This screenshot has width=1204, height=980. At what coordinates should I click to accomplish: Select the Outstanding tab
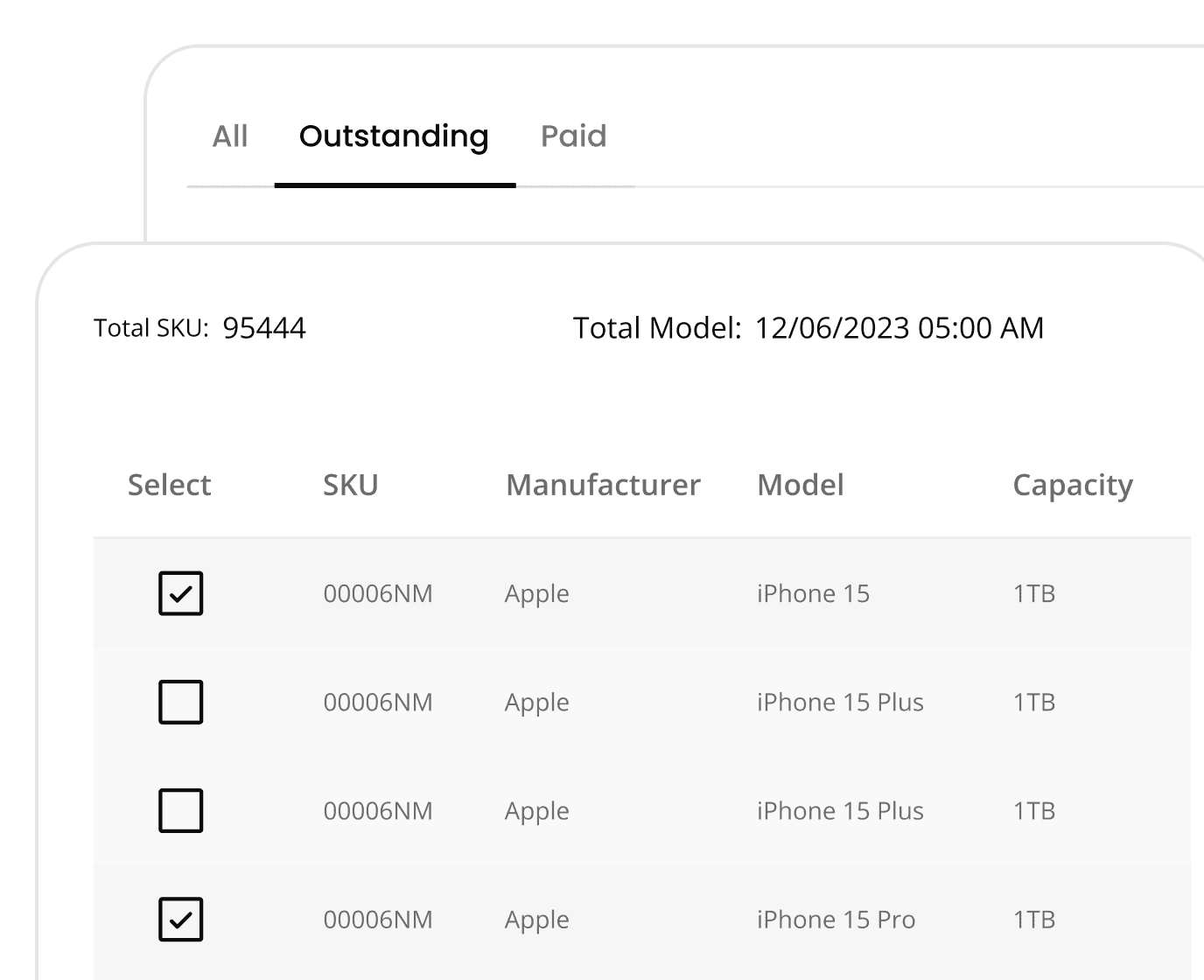(x=394, y=136)
